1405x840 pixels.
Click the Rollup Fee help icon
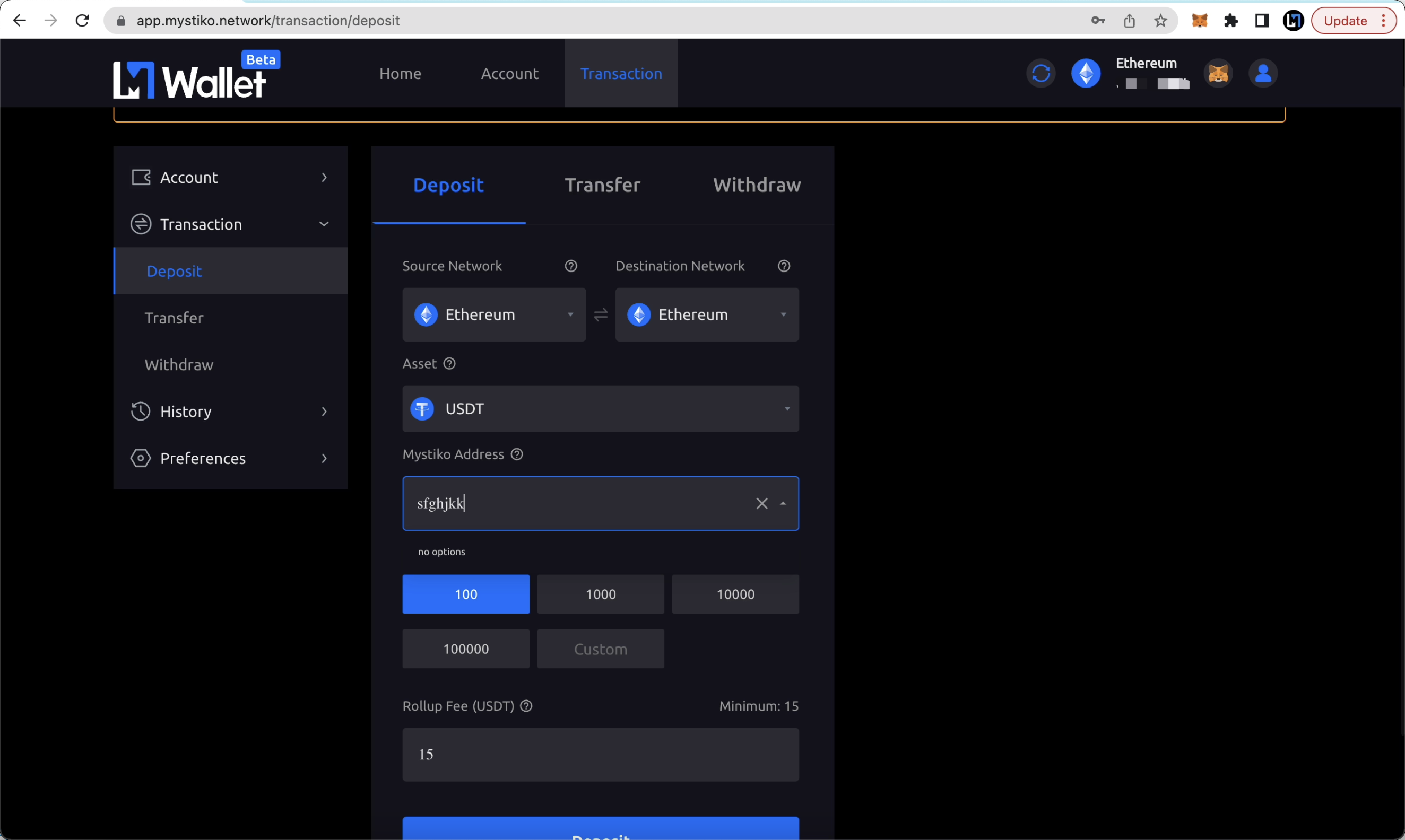pos(526,706)
